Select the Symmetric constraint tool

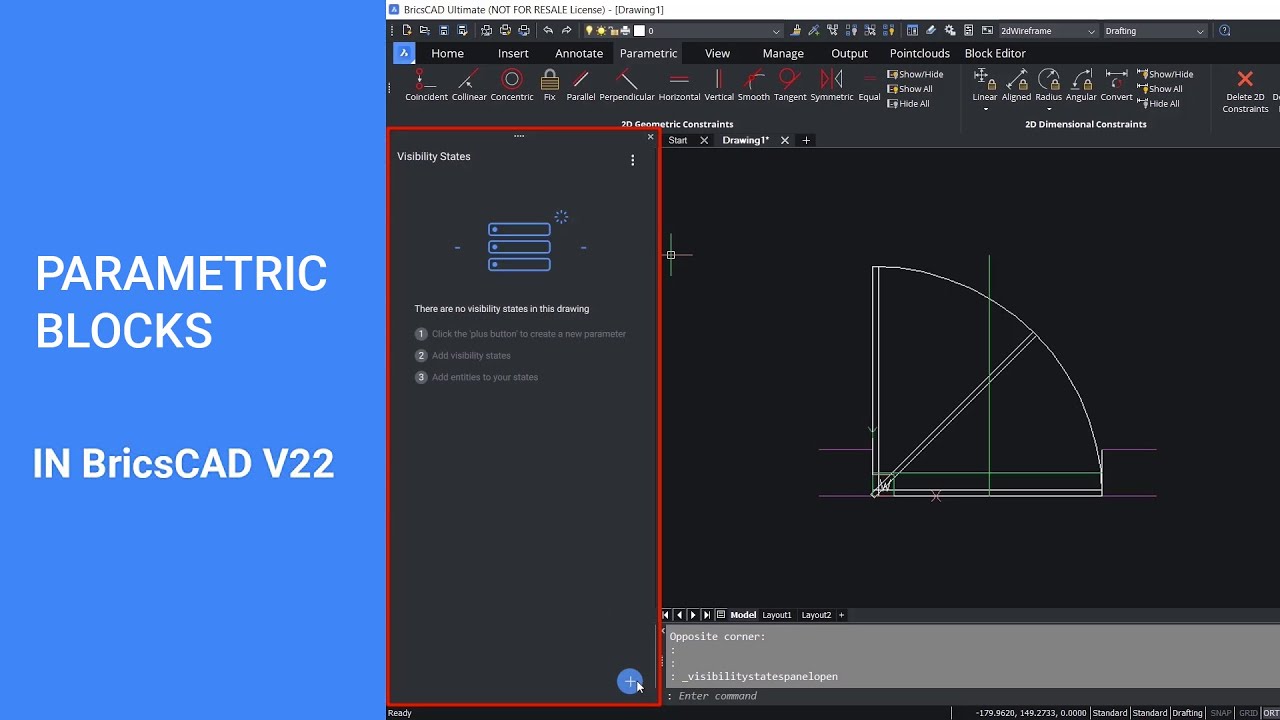[x=832, y=85]
